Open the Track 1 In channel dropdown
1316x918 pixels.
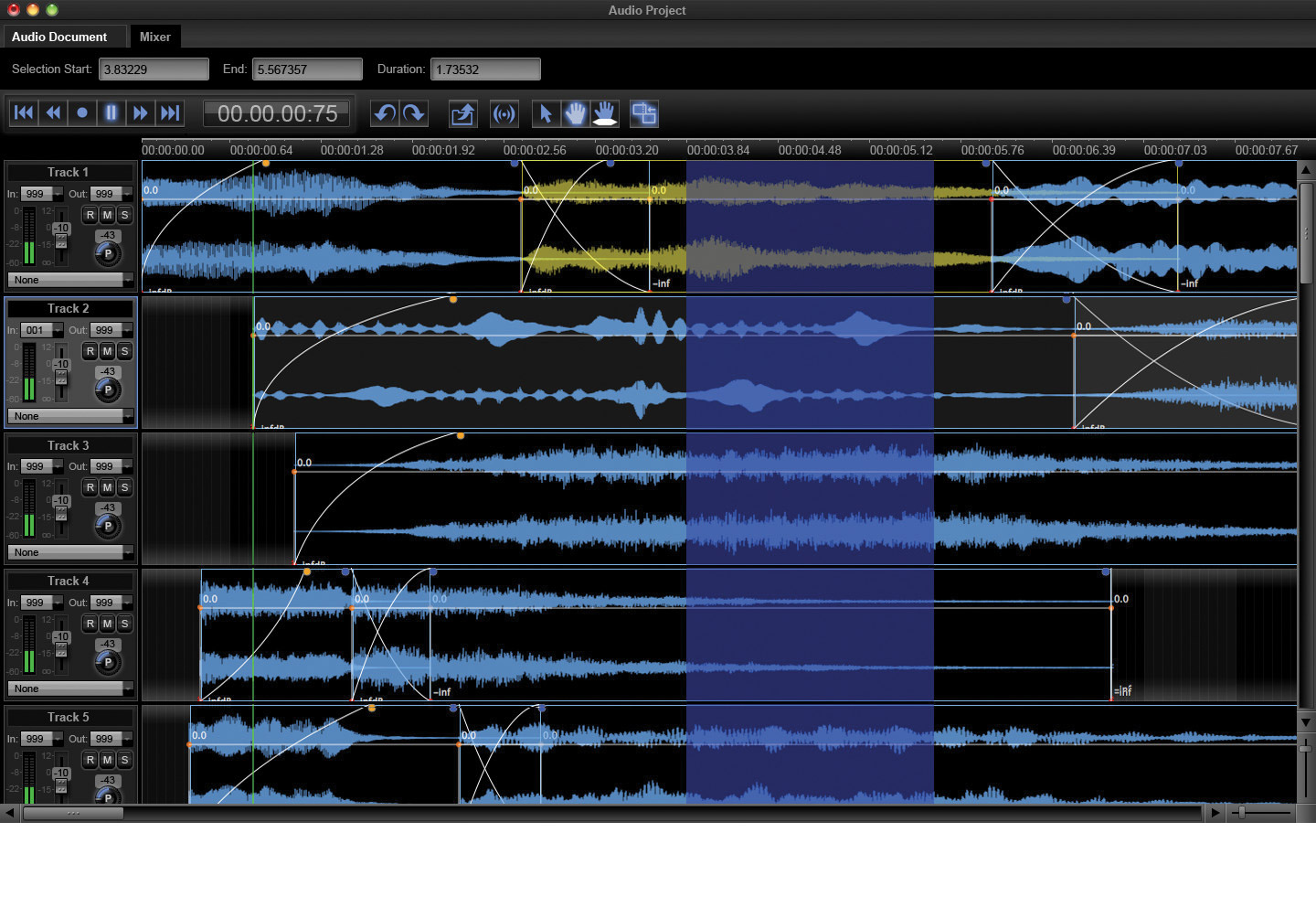coord(58,194)
